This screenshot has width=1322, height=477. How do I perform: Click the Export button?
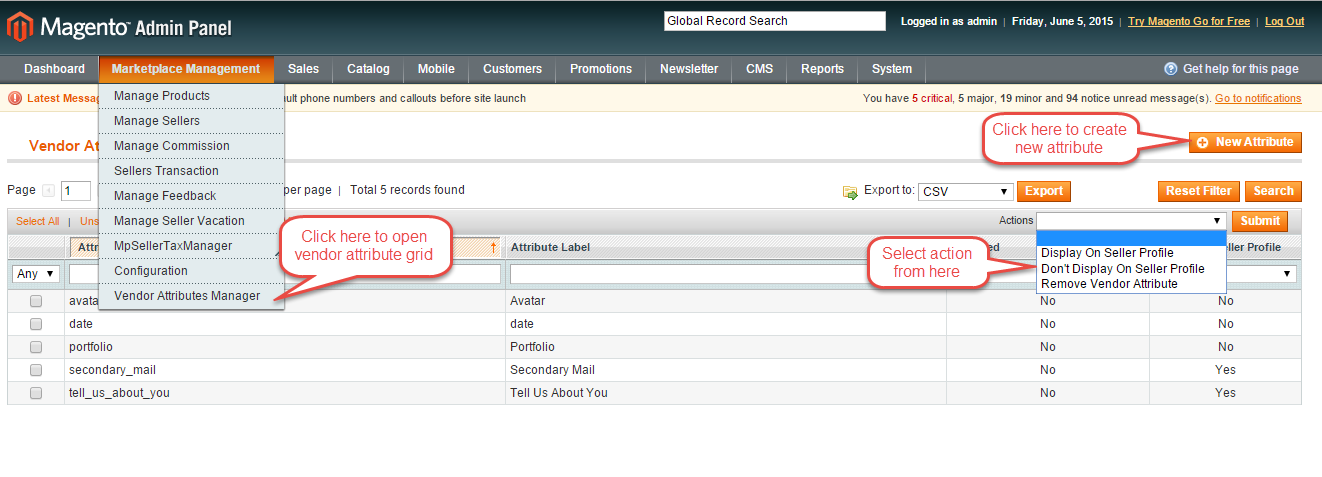point(1044,191)
